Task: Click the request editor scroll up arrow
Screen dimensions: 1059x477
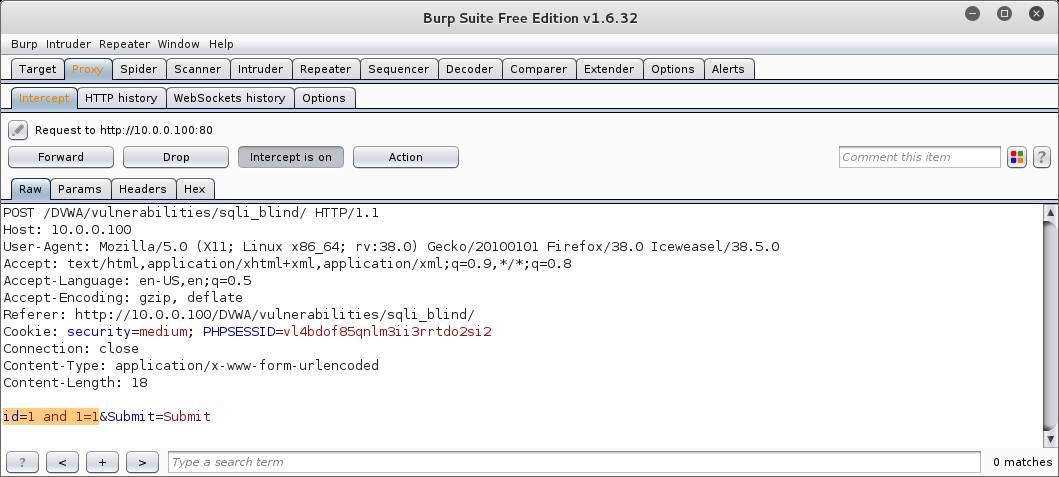Action: 1050,213
